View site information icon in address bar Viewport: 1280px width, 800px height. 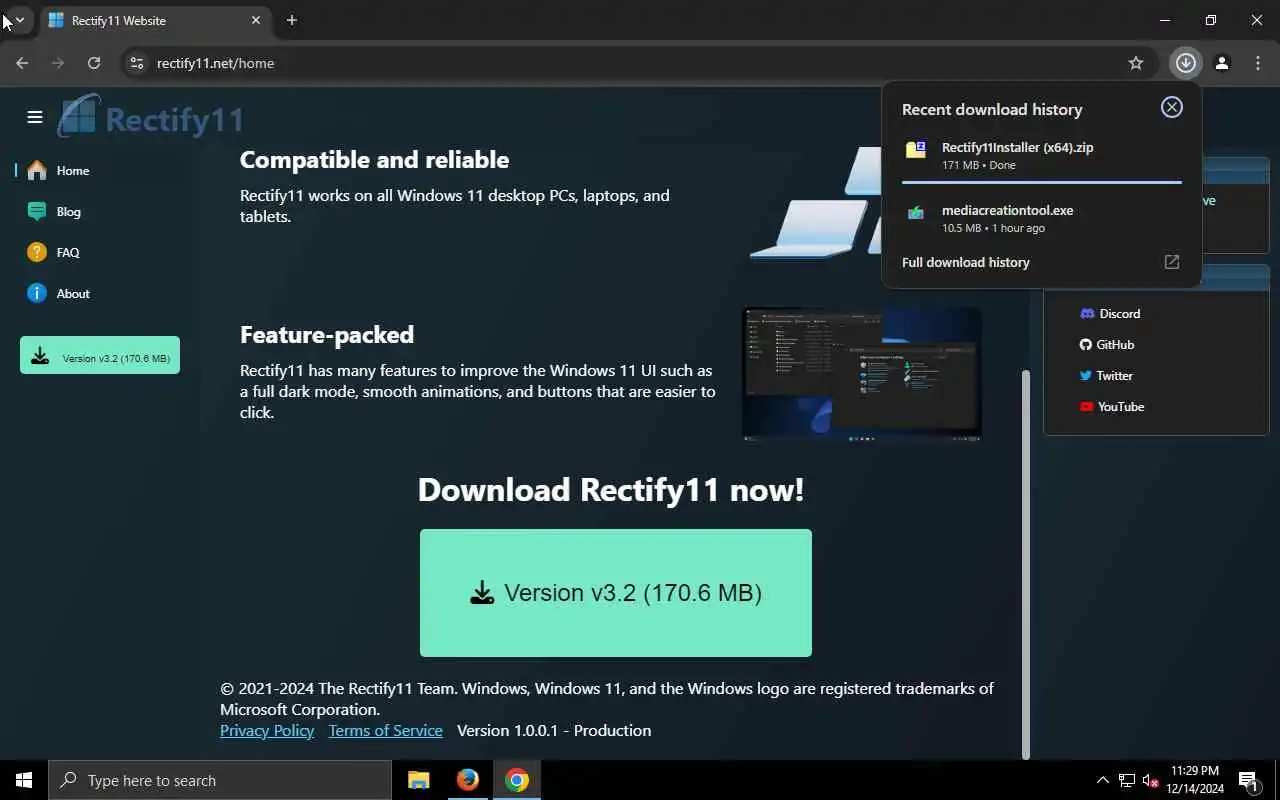click(137, 63)
